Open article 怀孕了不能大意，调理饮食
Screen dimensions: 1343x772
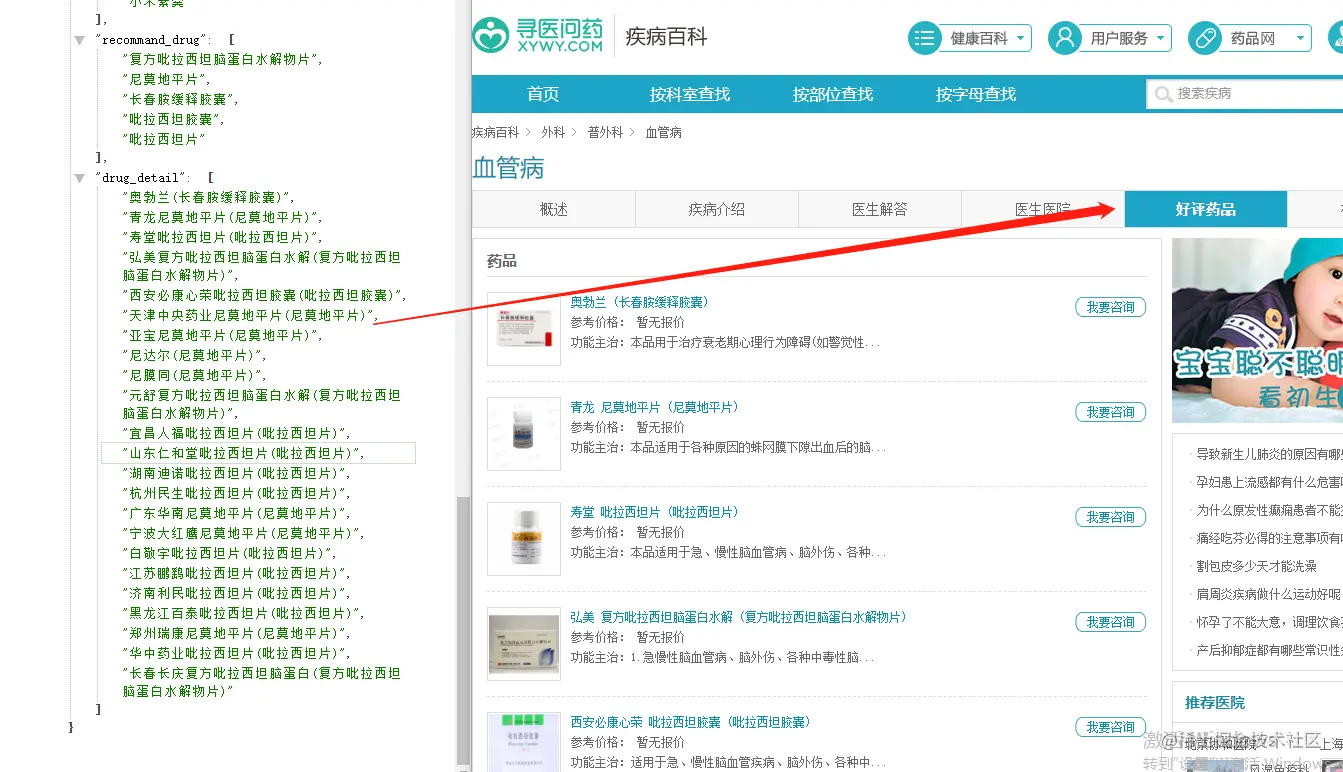[1269, 622]
